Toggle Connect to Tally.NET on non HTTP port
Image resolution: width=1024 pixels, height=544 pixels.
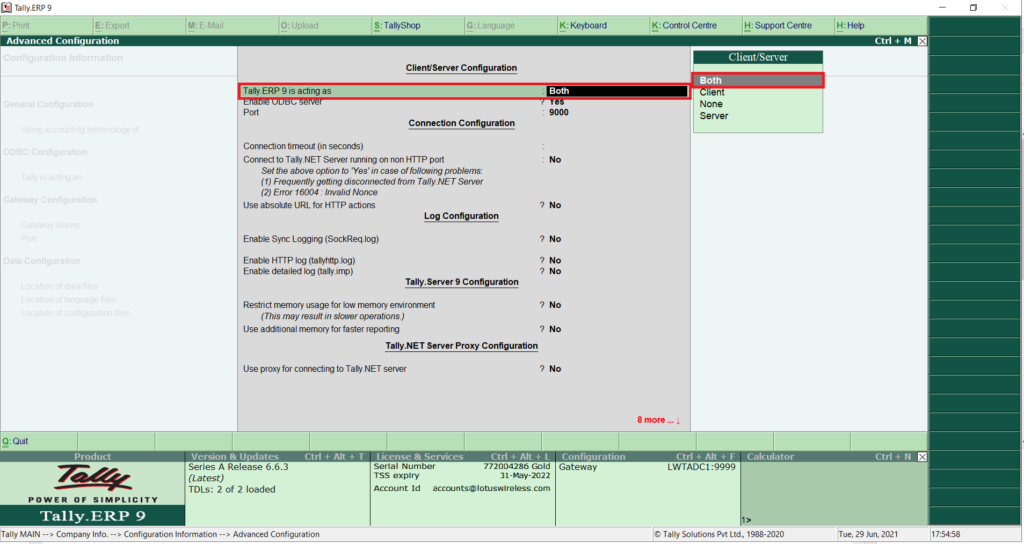pyautogui.click(x=554, y=159)
